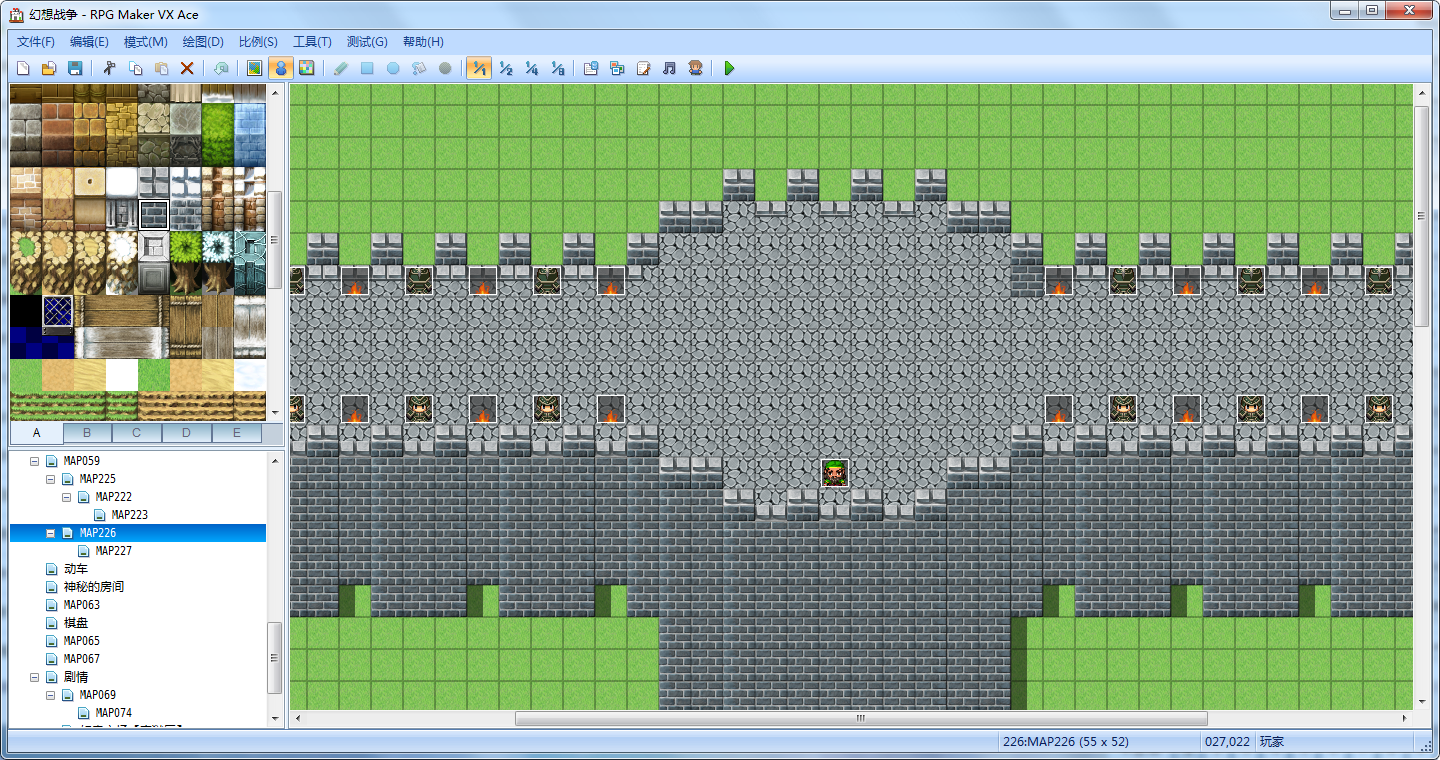Set map zoom scale to 1/2

[506, 68]
